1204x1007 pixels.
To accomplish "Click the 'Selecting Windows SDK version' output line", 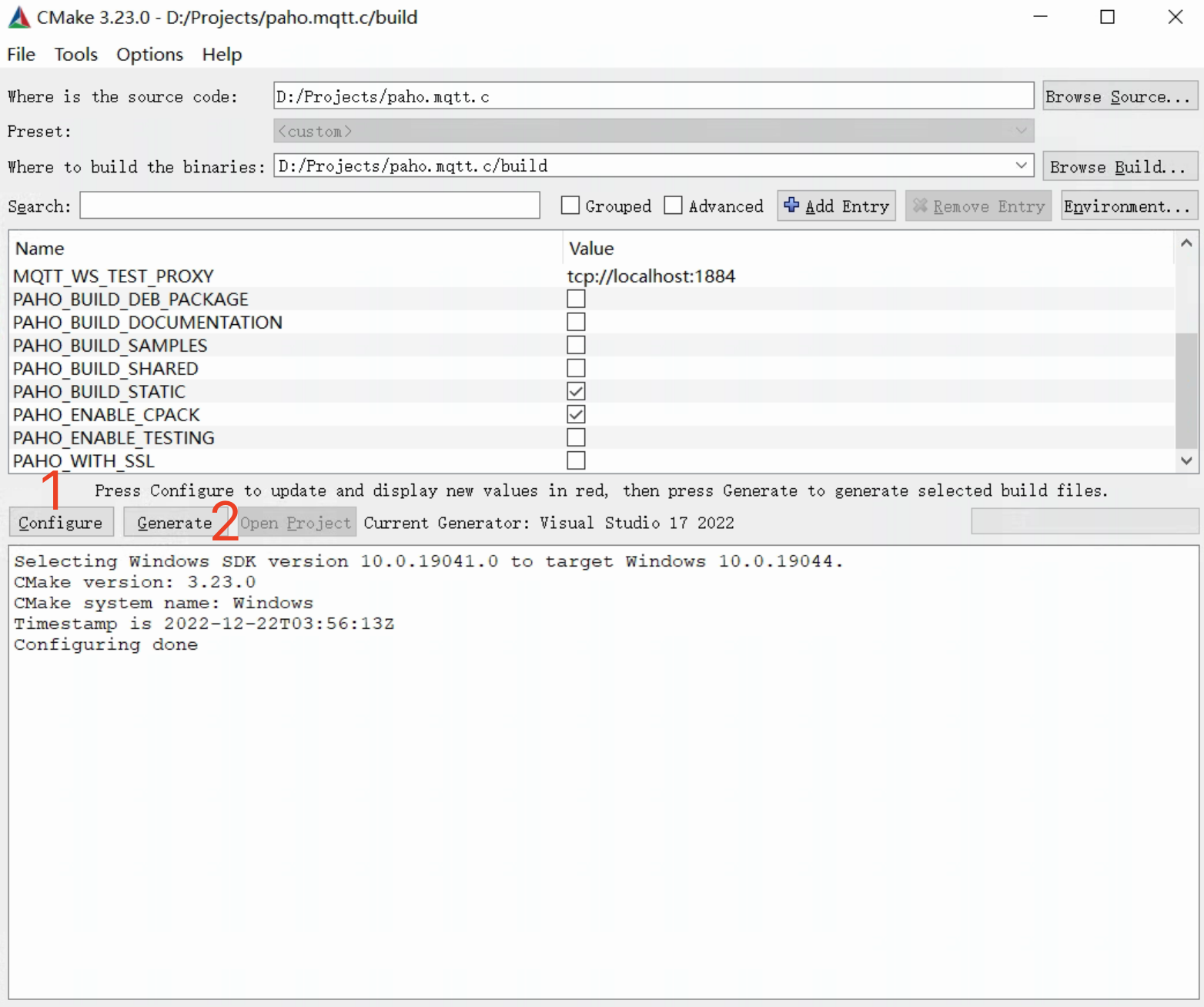I will click(x=428, y=561).
